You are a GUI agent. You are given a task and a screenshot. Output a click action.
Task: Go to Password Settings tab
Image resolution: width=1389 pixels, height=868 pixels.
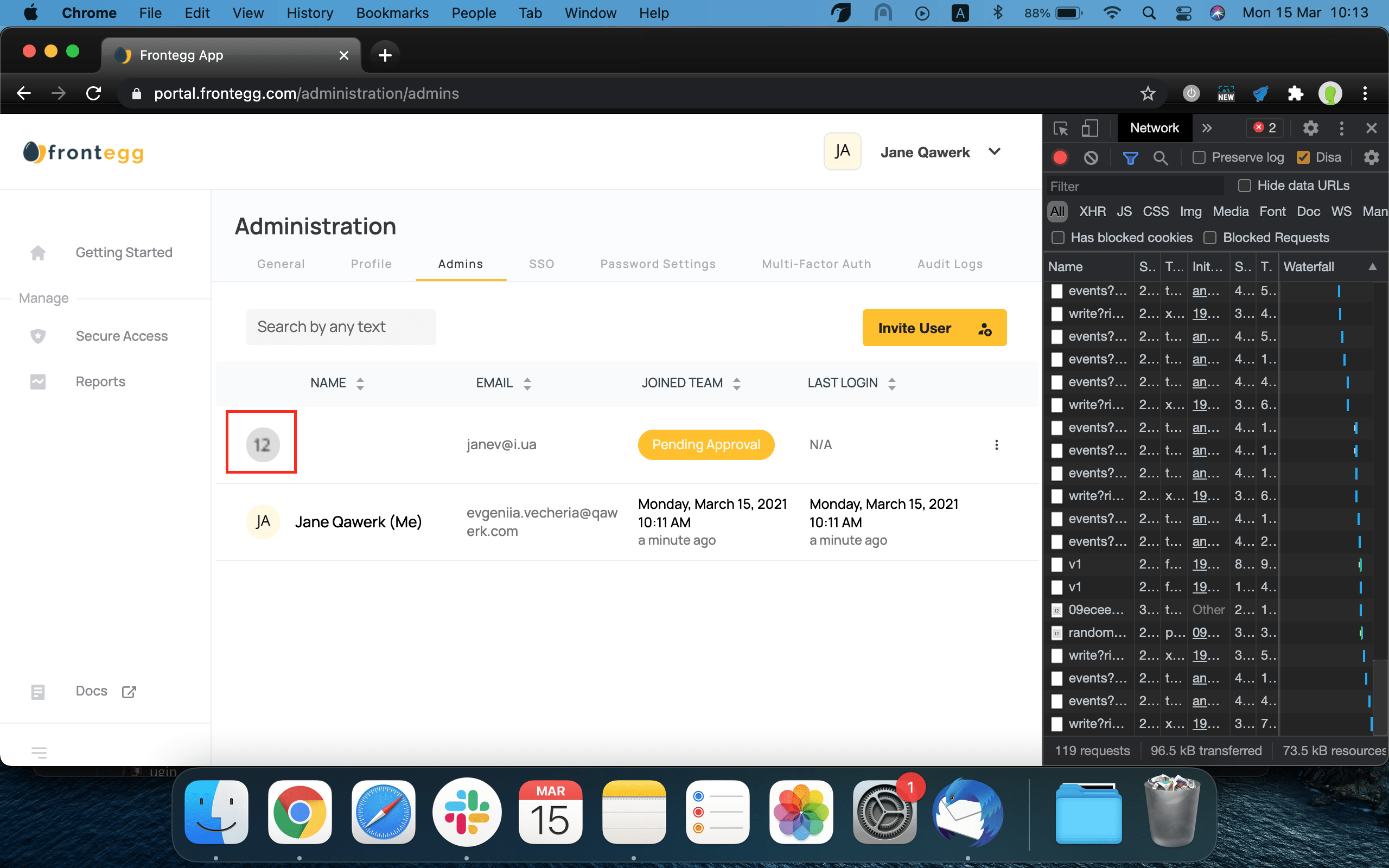coord(658,264)
